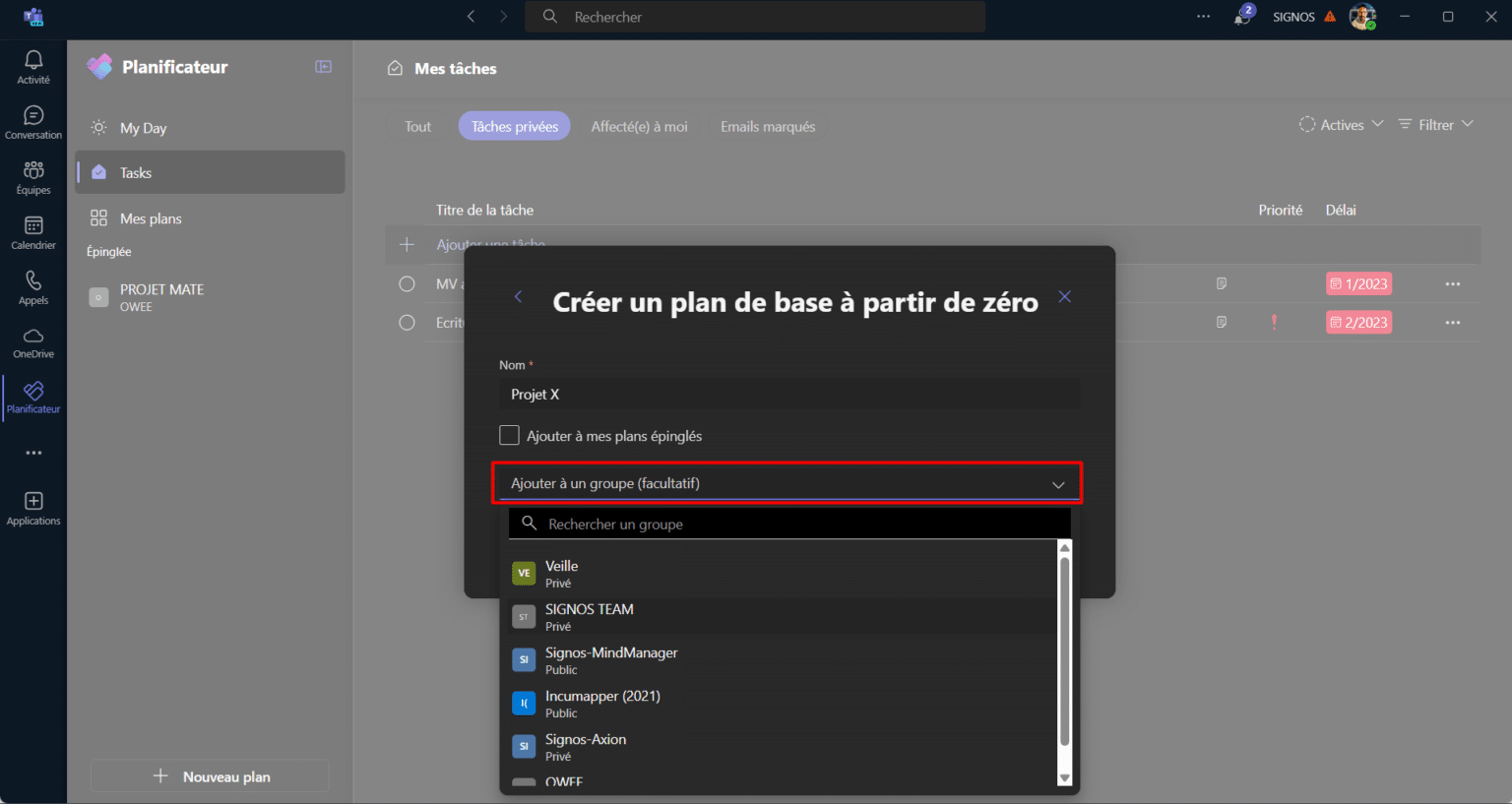Click the 'Rechercher un groupe' search field
The image size is (1512, 804).
point(787,524)
